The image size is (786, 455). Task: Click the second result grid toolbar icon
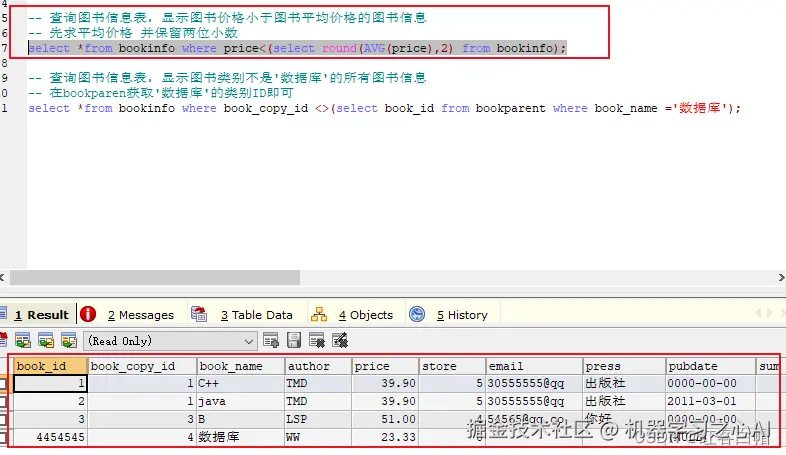pos(46,341)
